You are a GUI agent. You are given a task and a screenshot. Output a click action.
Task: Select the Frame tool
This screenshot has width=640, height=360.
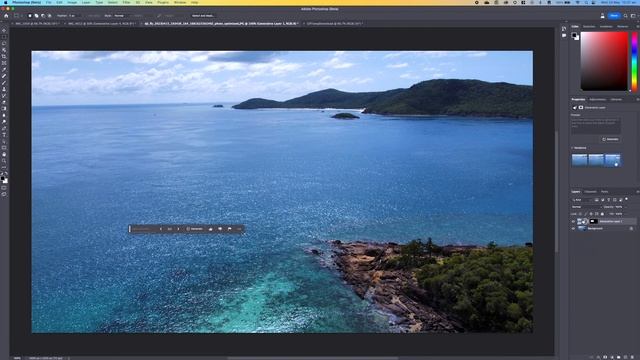[4, 63]
